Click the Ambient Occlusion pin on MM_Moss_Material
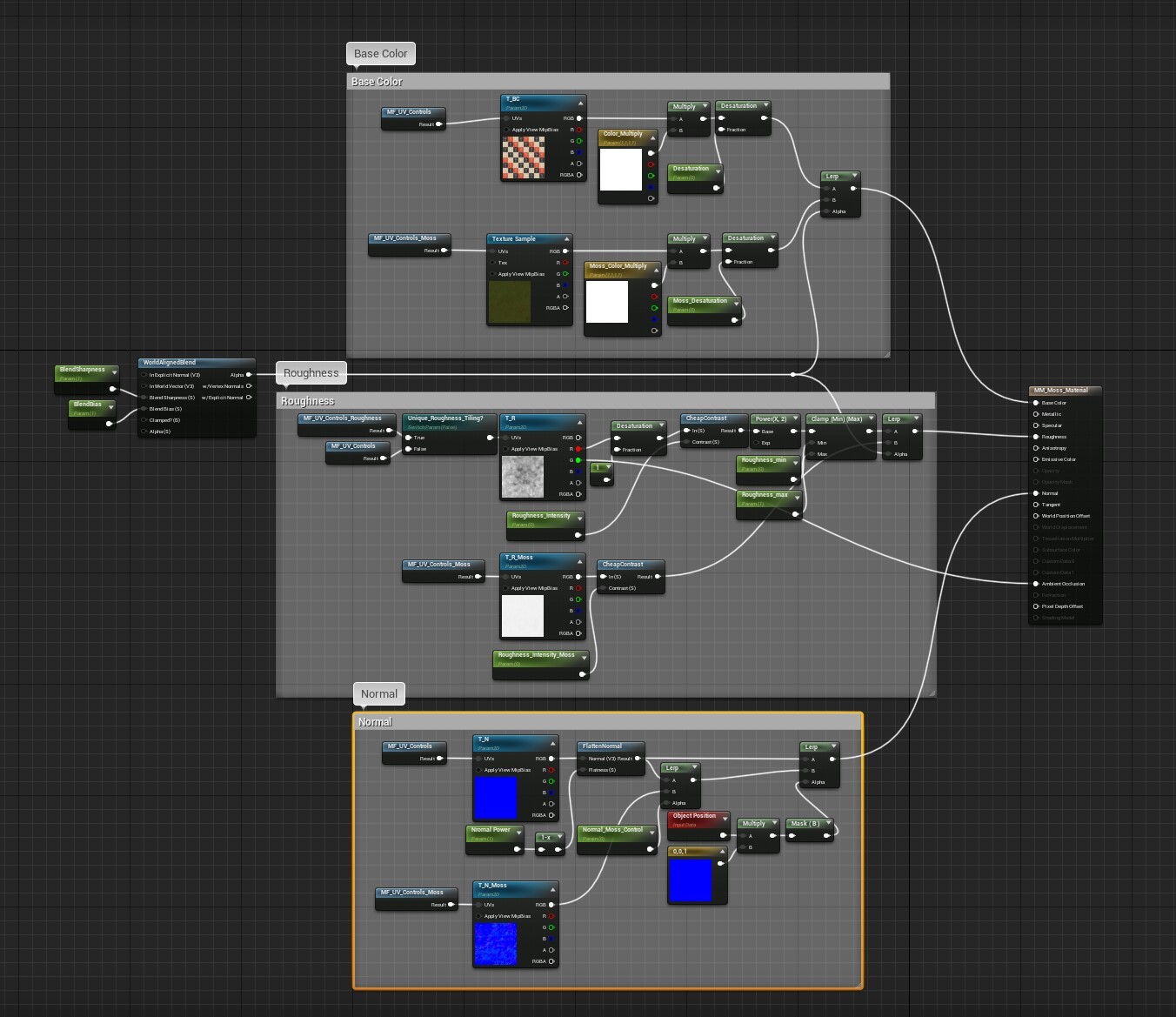Viewport: 1176px width, 1017px height. 1035,584
